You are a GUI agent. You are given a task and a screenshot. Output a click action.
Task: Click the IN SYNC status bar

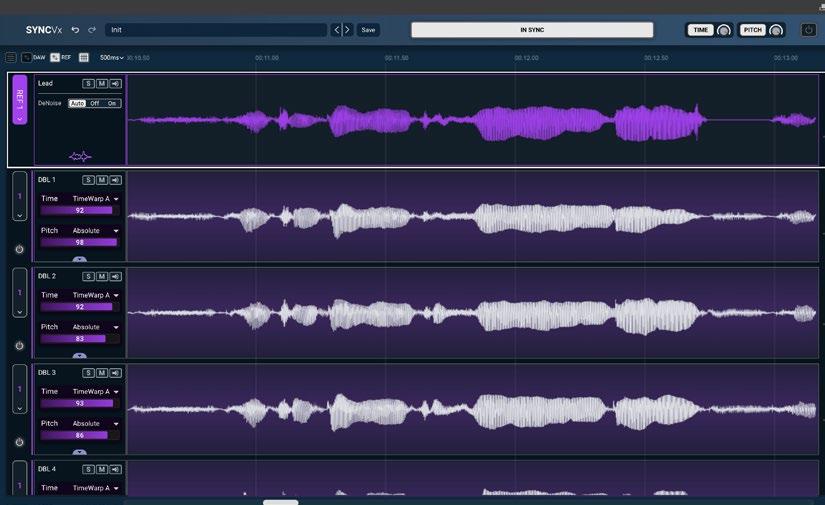(532, 30)
